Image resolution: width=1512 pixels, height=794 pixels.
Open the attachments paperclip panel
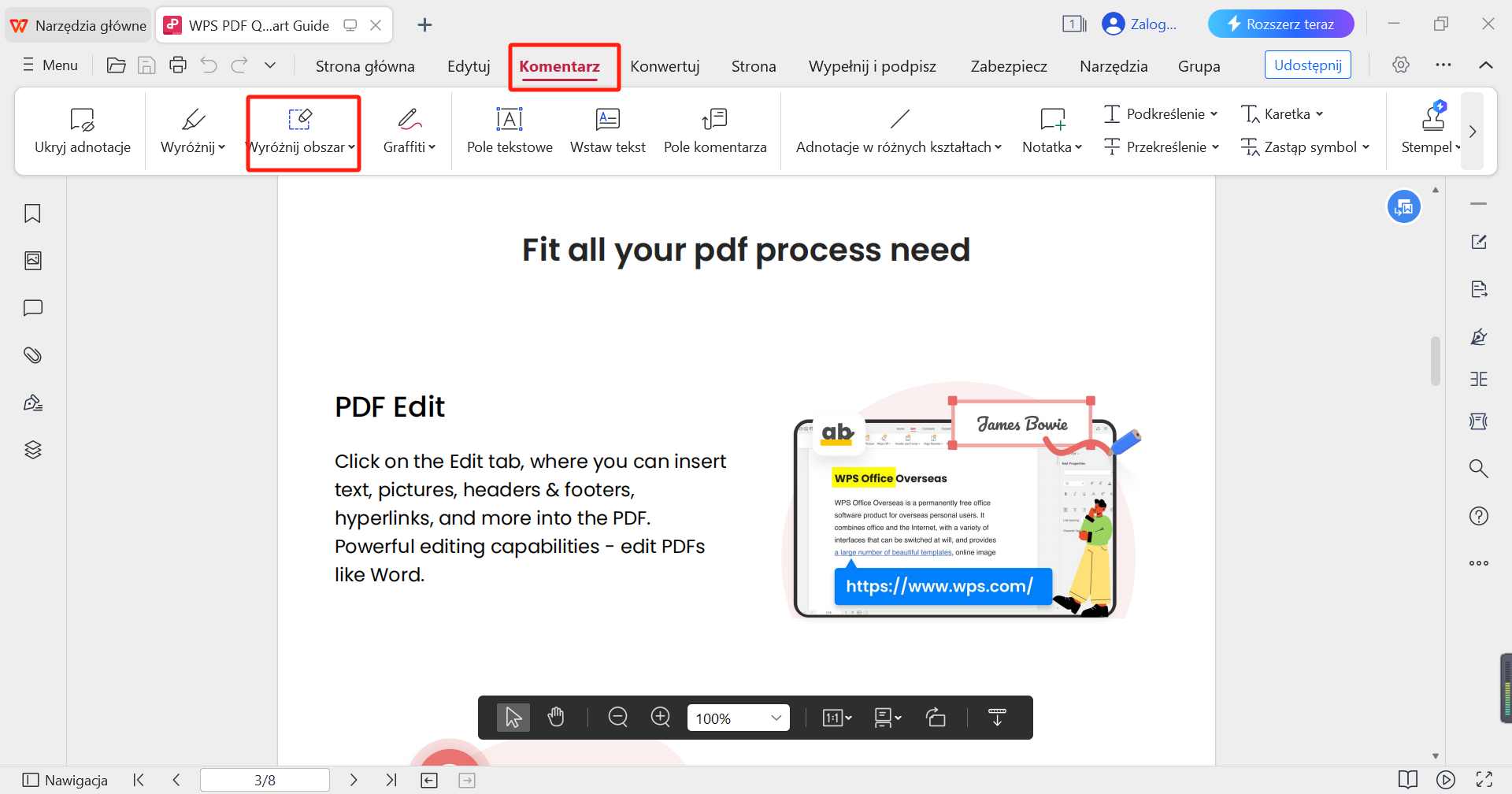pos(32,355)
